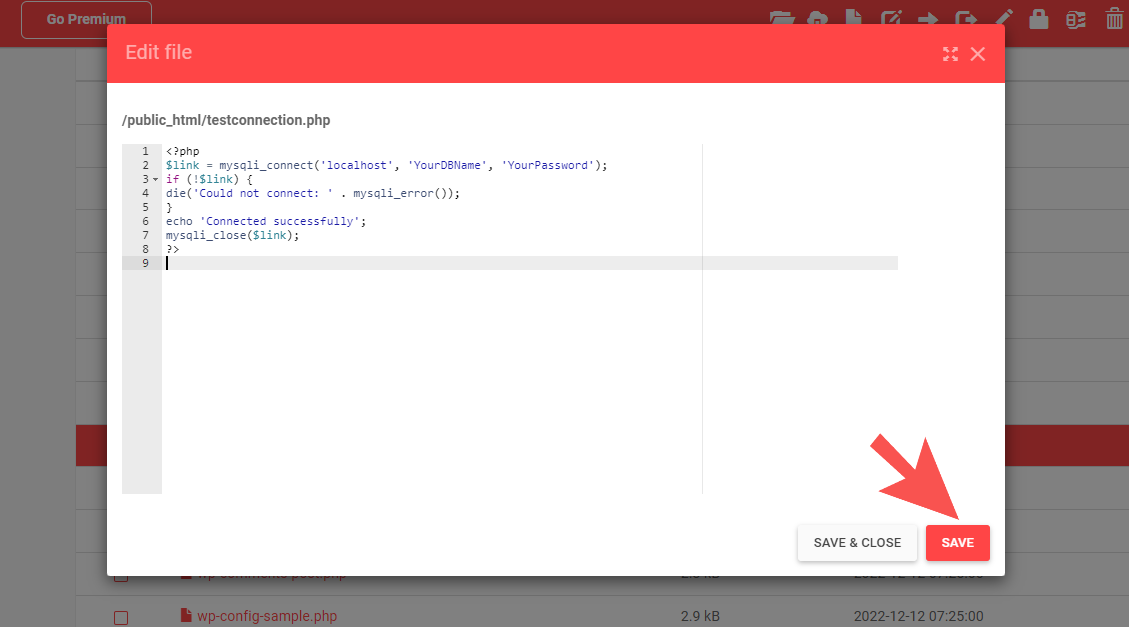Click the Go Premium button
This screenshot has height=627, width=1129.
click(x=86, y=19)
